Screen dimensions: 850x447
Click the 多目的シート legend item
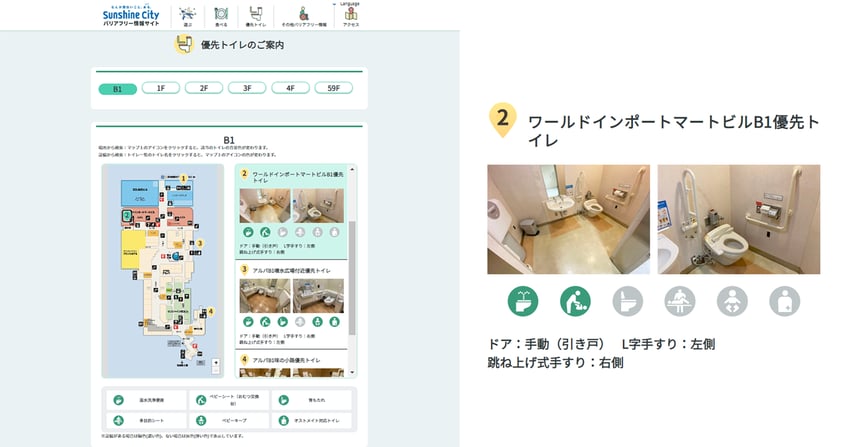146,420
